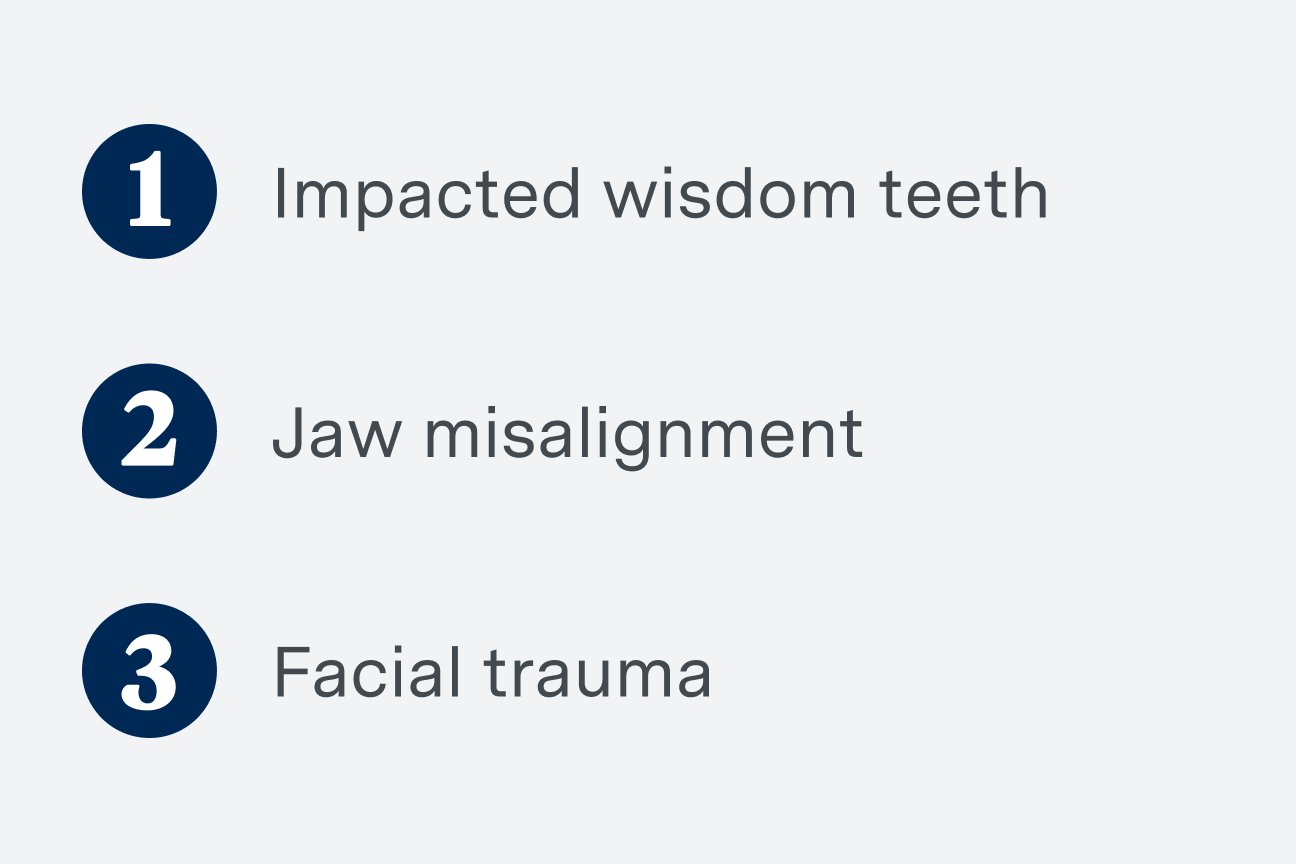Select the word trauma
The width and height of the screenshot is (1296, 864).
tap(598, 675)
